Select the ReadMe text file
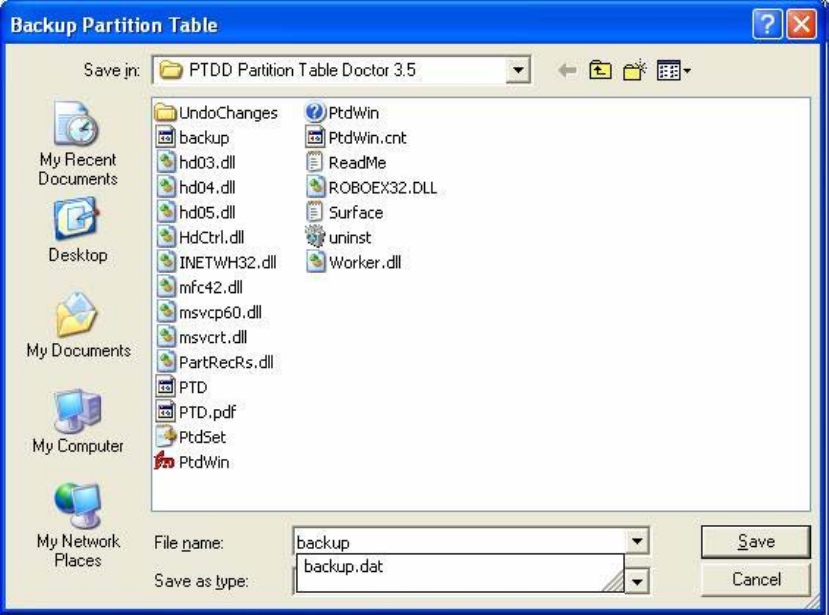This screenshot has height=615, width=829. tap(346, 162)
